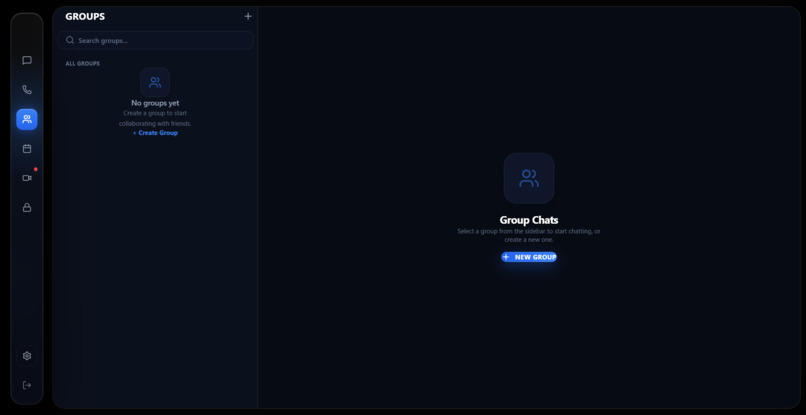Open the calendar sidebar icon
The width and height of the screenshot is (806, 415).
point(27,149)
